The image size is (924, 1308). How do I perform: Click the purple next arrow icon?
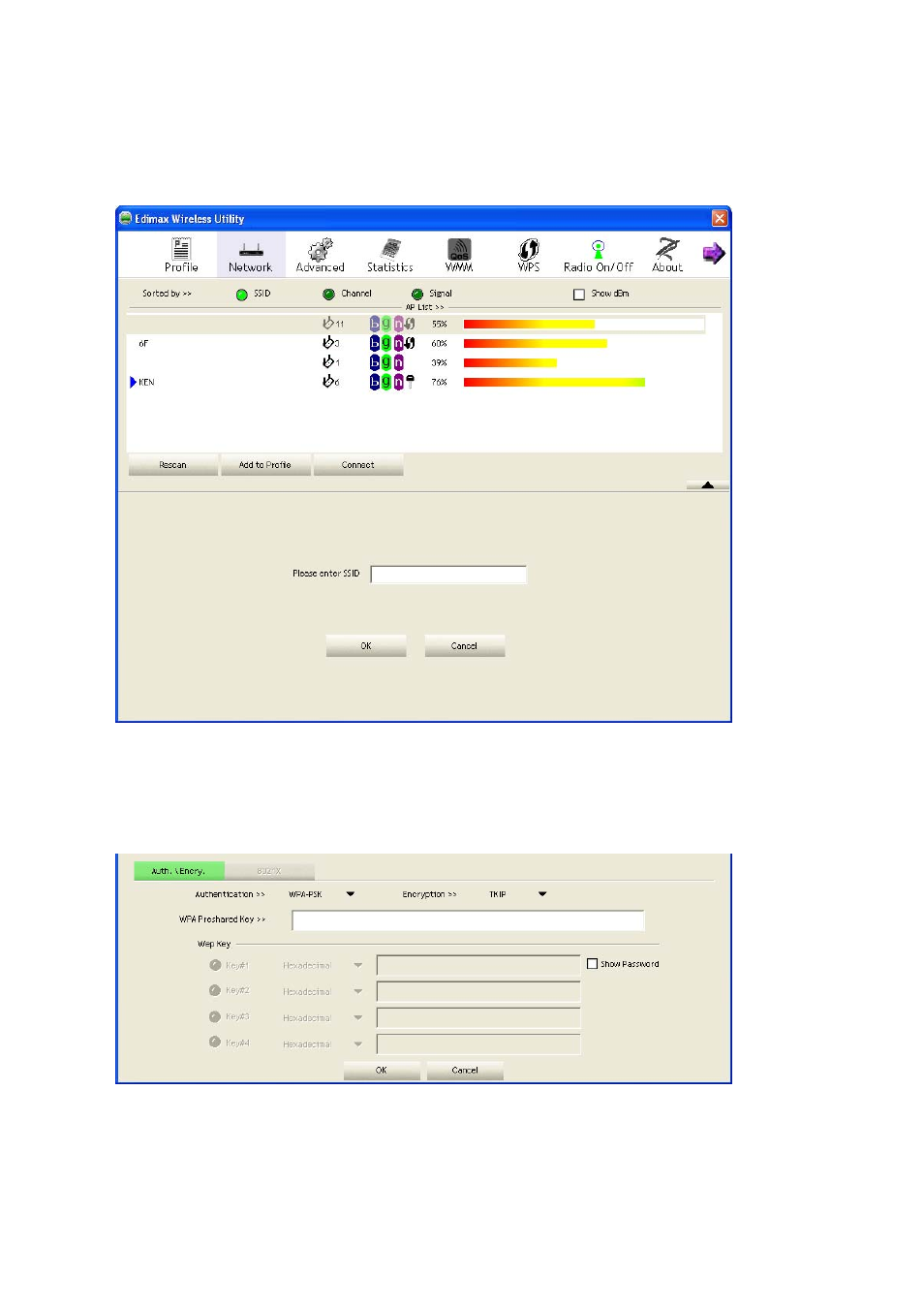coord(714,254)
